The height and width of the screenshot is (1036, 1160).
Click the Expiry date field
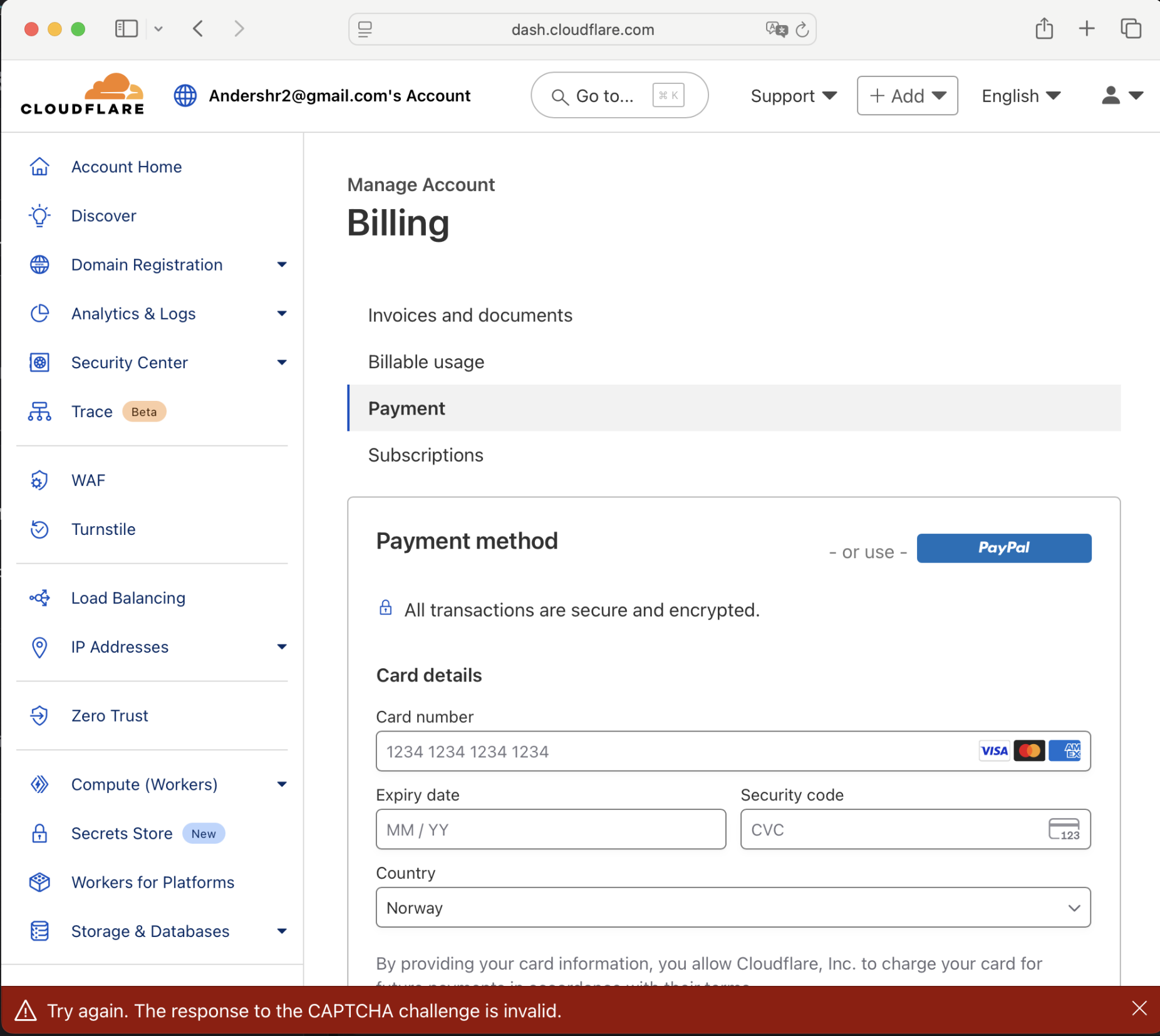tap(551, 829)
